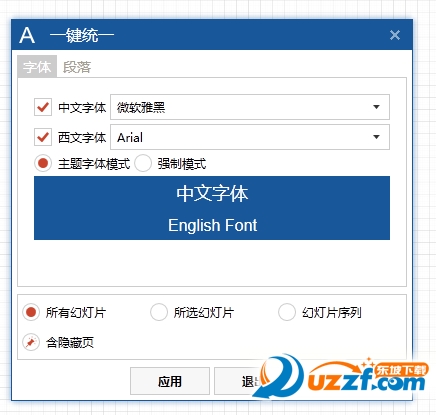The width and height of the screenshot is (436, 415).
Task: Select 所有幻灯片 radio option
Action: coord(31,312)
